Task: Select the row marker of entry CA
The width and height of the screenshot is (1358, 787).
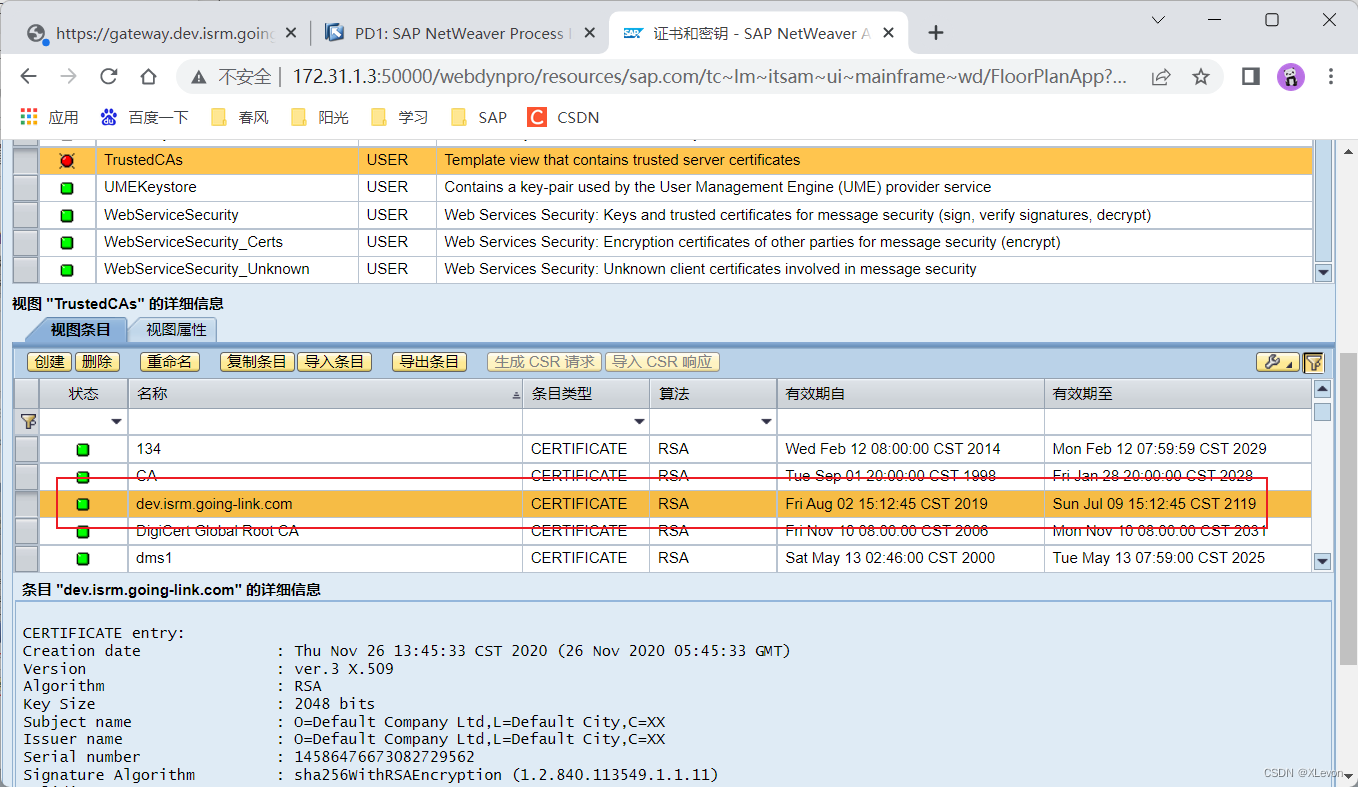Action: pos(27,477)
